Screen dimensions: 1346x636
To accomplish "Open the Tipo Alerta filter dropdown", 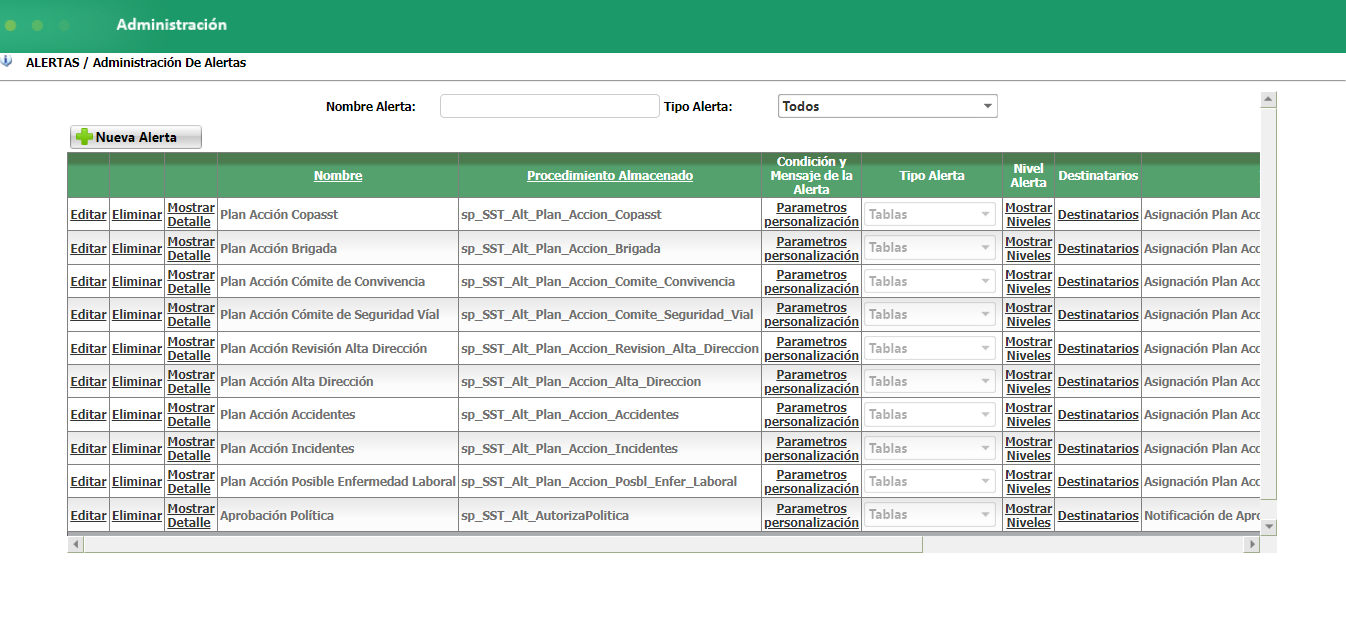I will coord(887,106).
